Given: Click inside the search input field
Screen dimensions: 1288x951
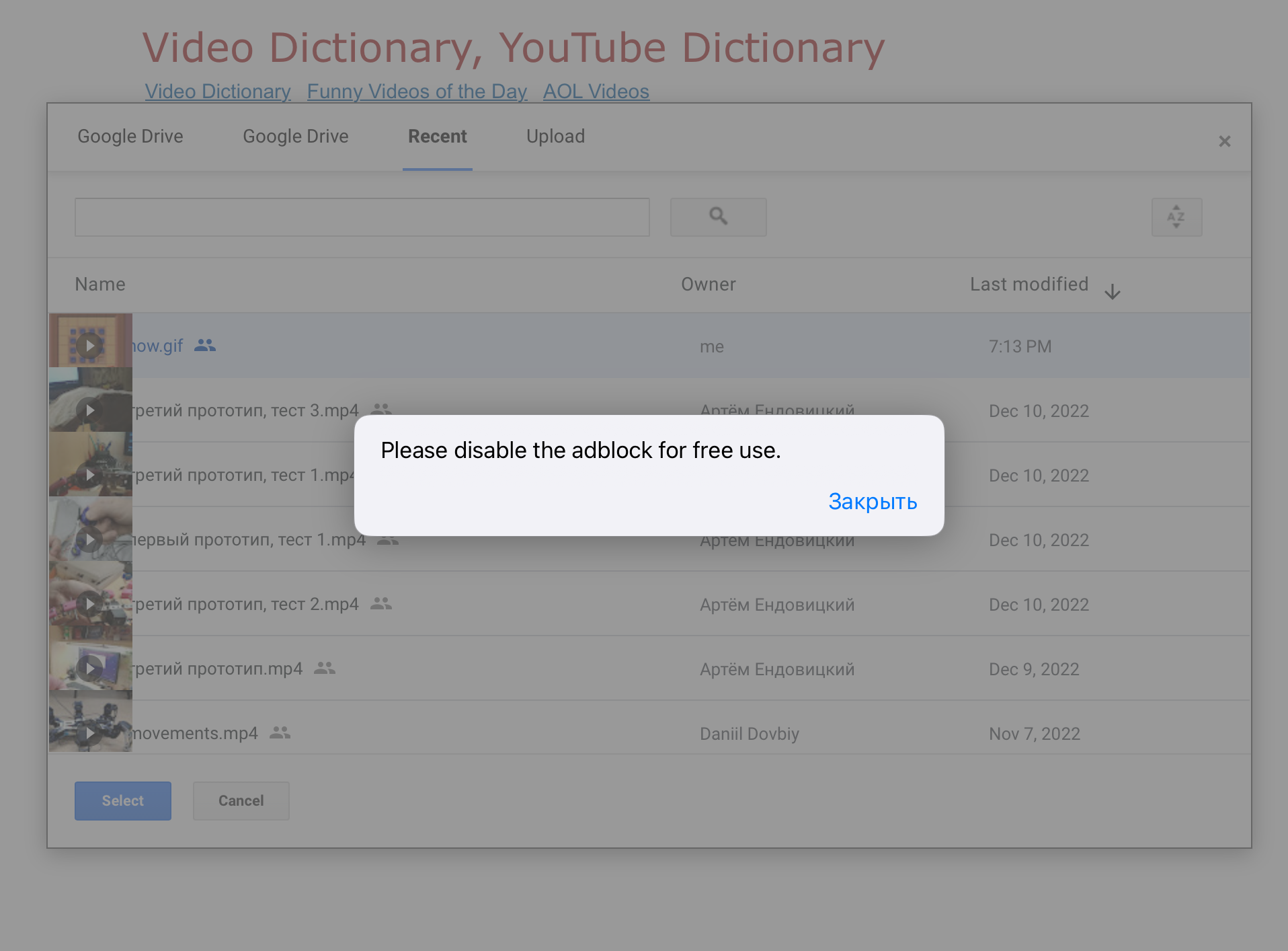Looking at the screenshot, I should [362, 217].
